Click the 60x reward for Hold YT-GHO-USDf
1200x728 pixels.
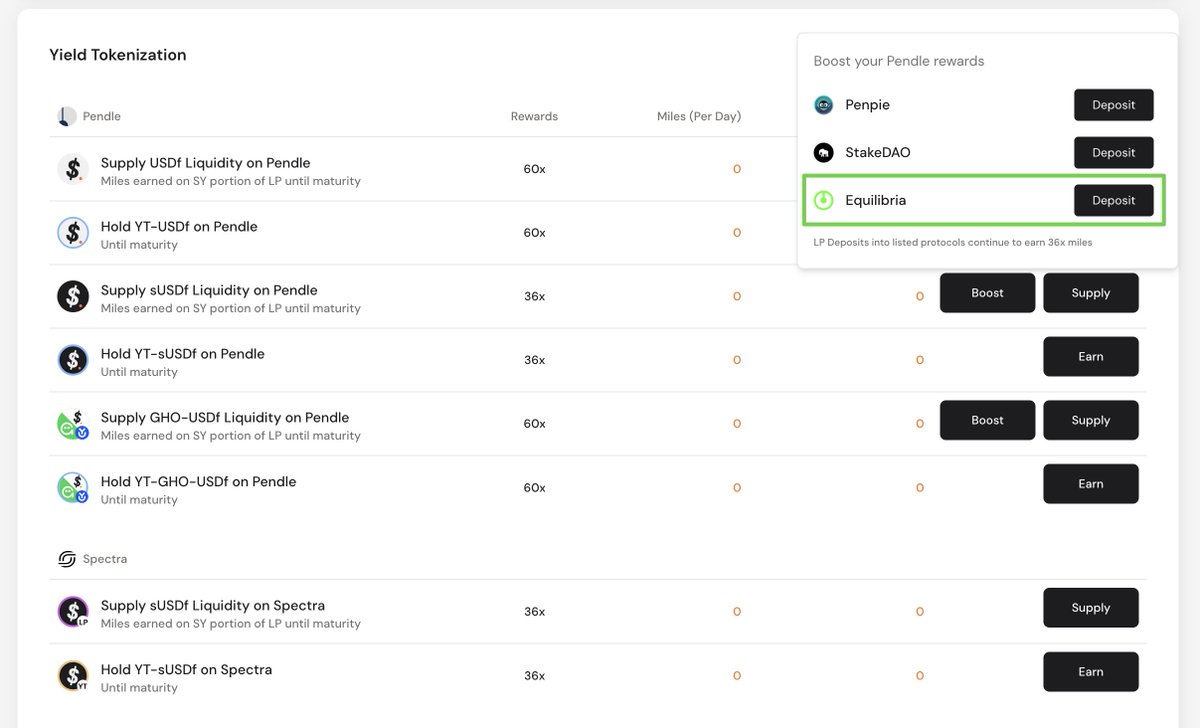click(534, 488)
